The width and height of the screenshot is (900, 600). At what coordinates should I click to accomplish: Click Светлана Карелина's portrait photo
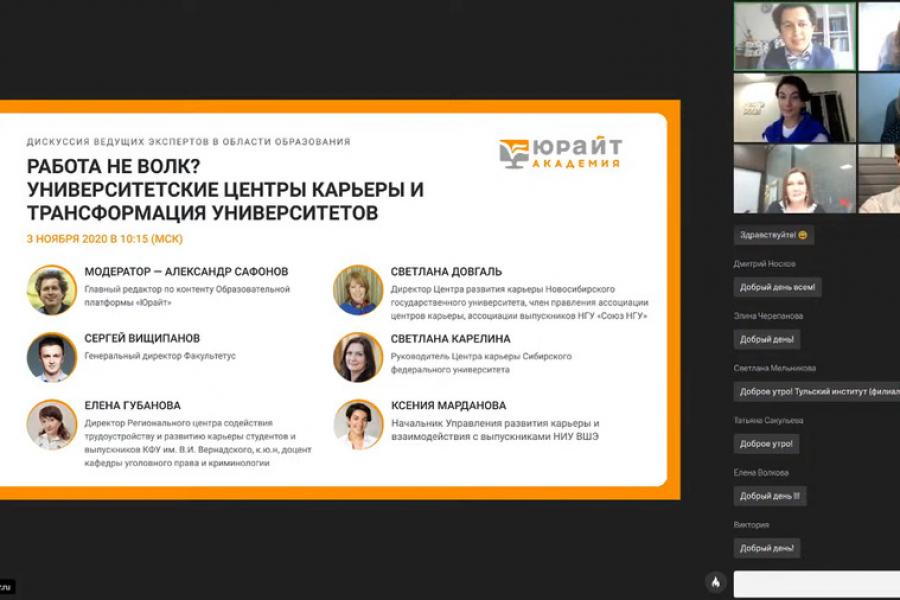coord(358,357)
